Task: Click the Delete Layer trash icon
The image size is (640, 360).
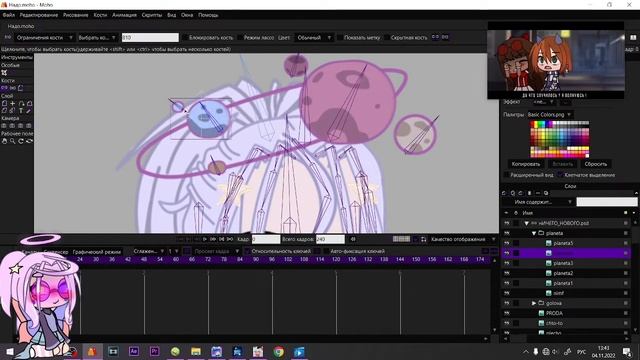Action: point(529,193)
